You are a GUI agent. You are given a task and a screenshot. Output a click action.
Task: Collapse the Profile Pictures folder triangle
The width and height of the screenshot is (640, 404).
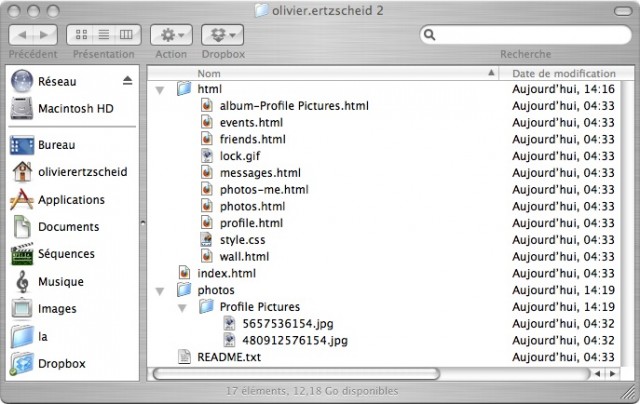pyautogui.click(x=182, y=307)
